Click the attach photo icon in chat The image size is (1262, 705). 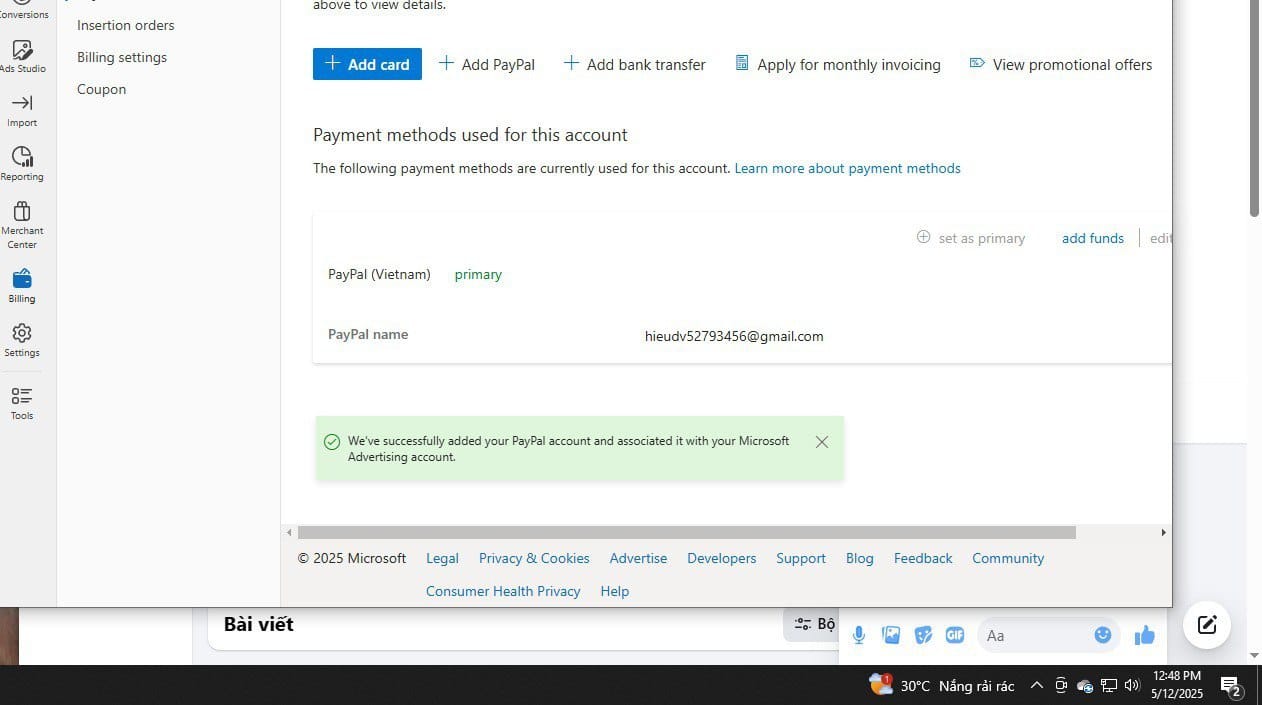coord(891,635)
